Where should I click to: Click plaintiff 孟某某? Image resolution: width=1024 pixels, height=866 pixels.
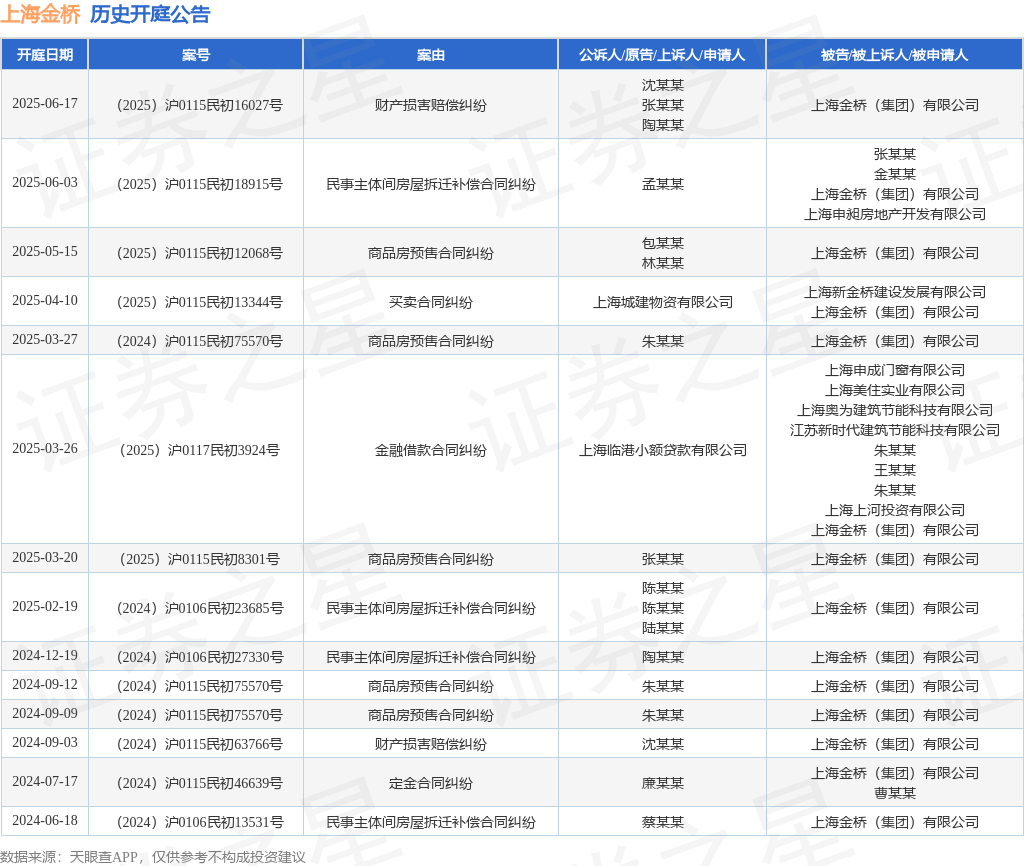662,184
